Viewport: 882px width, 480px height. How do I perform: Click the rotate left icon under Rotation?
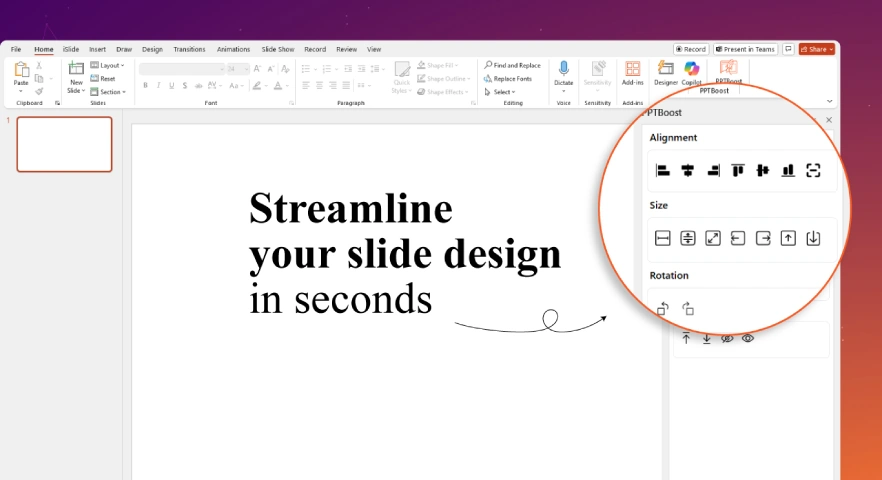662,309
